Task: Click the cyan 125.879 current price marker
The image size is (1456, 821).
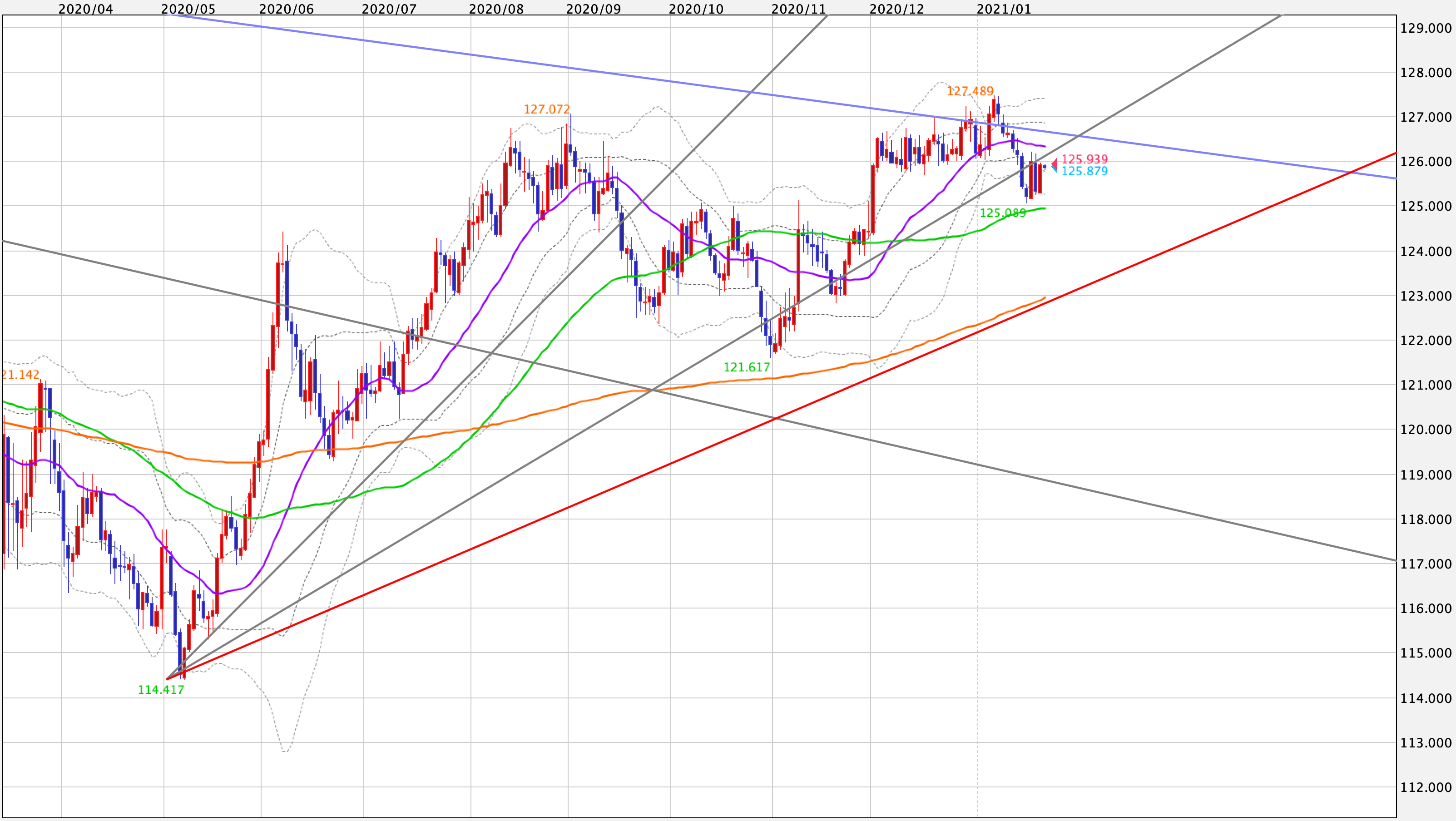Action: 1085,171
